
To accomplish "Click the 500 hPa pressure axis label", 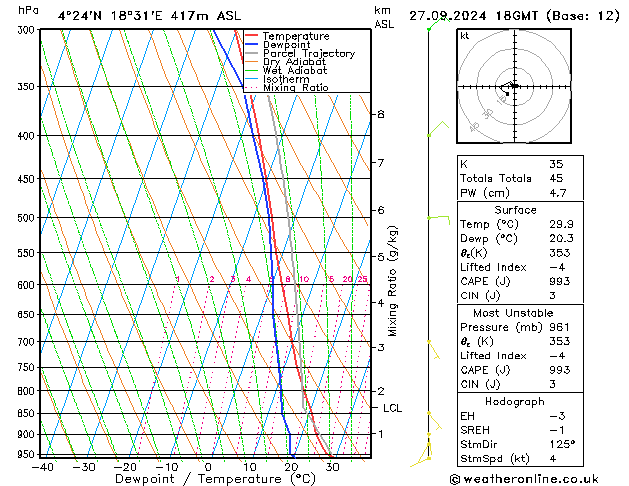I will pos(26,217).
